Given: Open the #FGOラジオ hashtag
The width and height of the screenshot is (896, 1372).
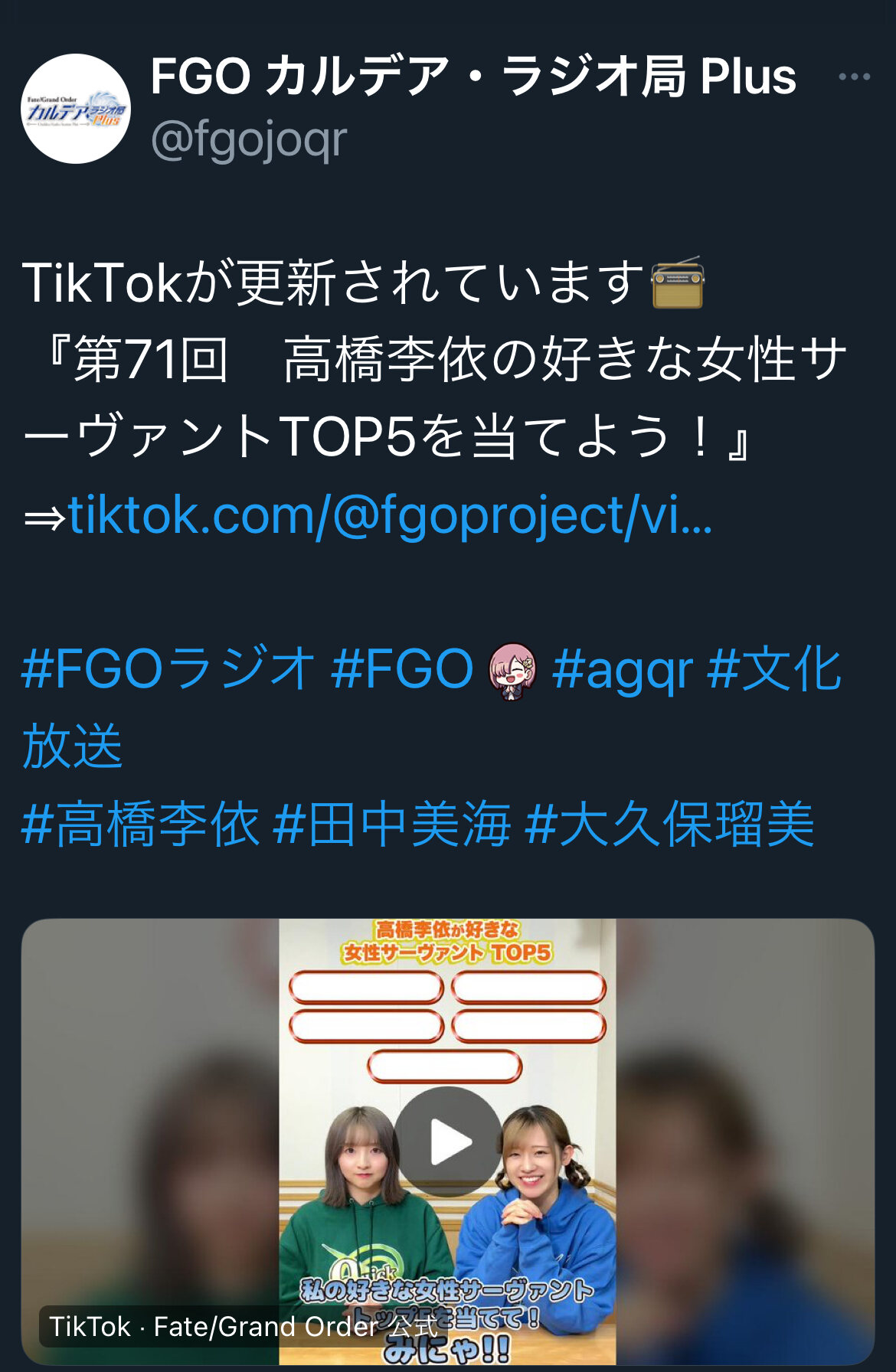Looking at the screenshot, I should click(168, 669).
